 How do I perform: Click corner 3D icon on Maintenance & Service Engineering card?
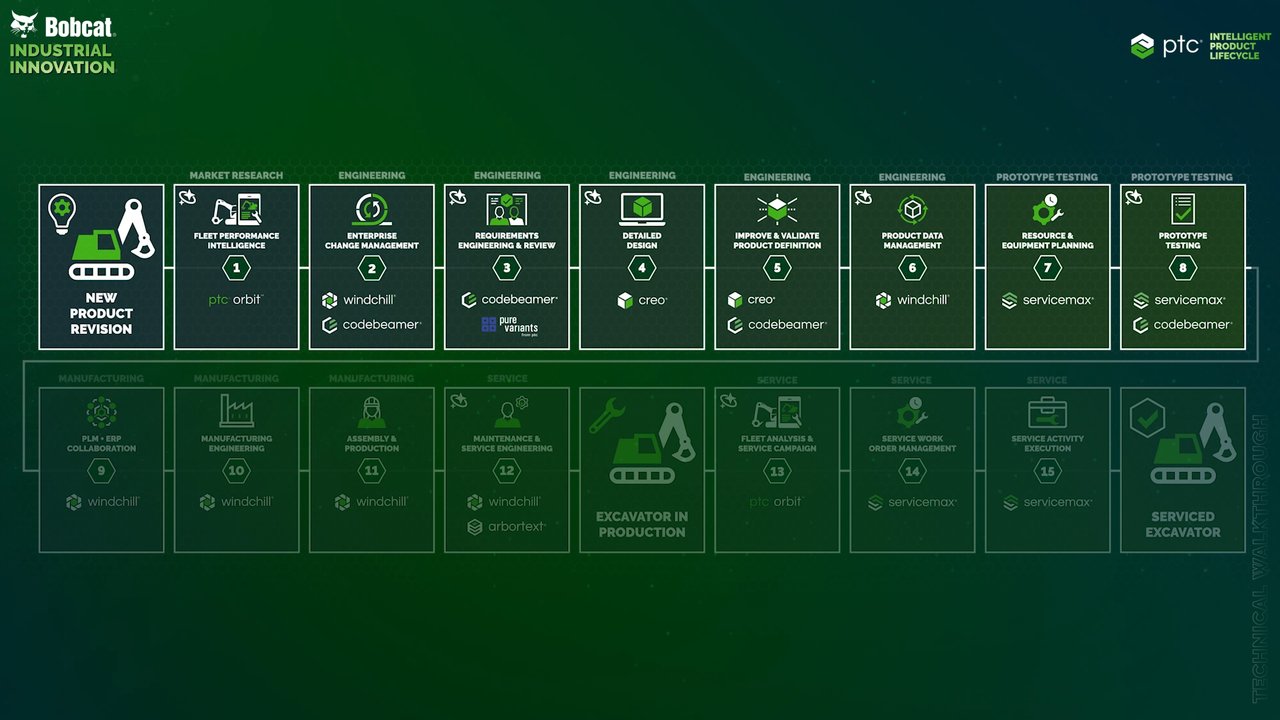pyautogui.click(x=458, y=400)
